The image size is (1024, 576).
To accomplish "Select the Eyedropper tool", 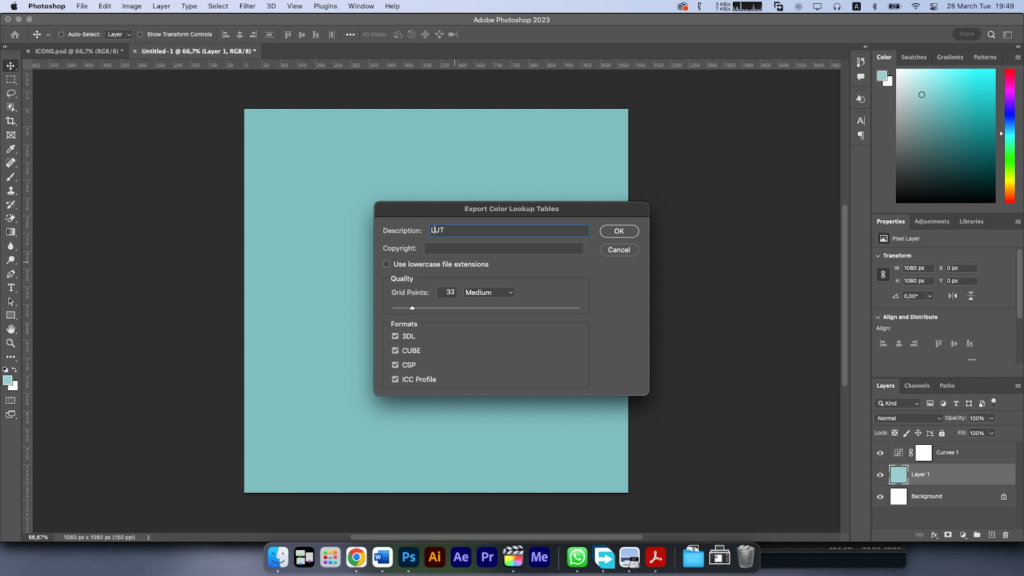I will [x=10, y=149].
